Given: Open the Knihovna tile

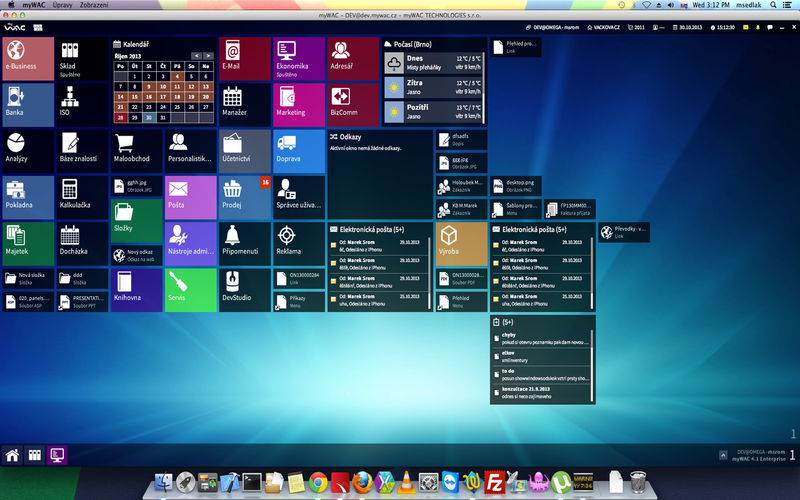Looking at the screenshot, I should pos(137,290).
